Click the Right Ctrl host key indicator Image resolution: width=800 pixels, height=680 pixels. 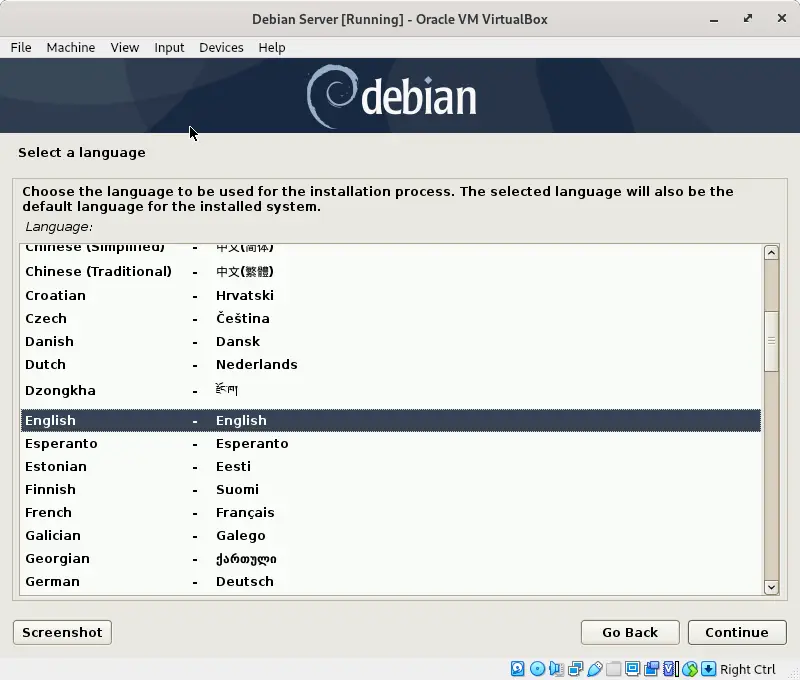(x=747, y=669)
